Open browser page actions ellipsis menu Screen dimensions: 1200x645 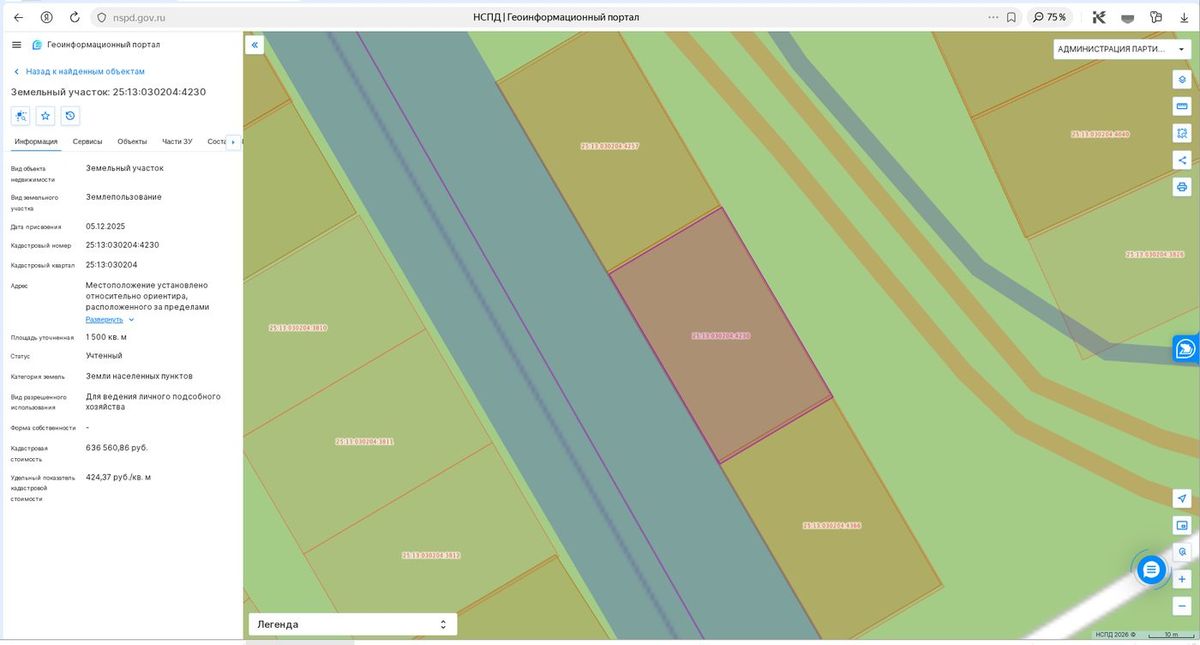pyautogui.click(x=993, y=17)
